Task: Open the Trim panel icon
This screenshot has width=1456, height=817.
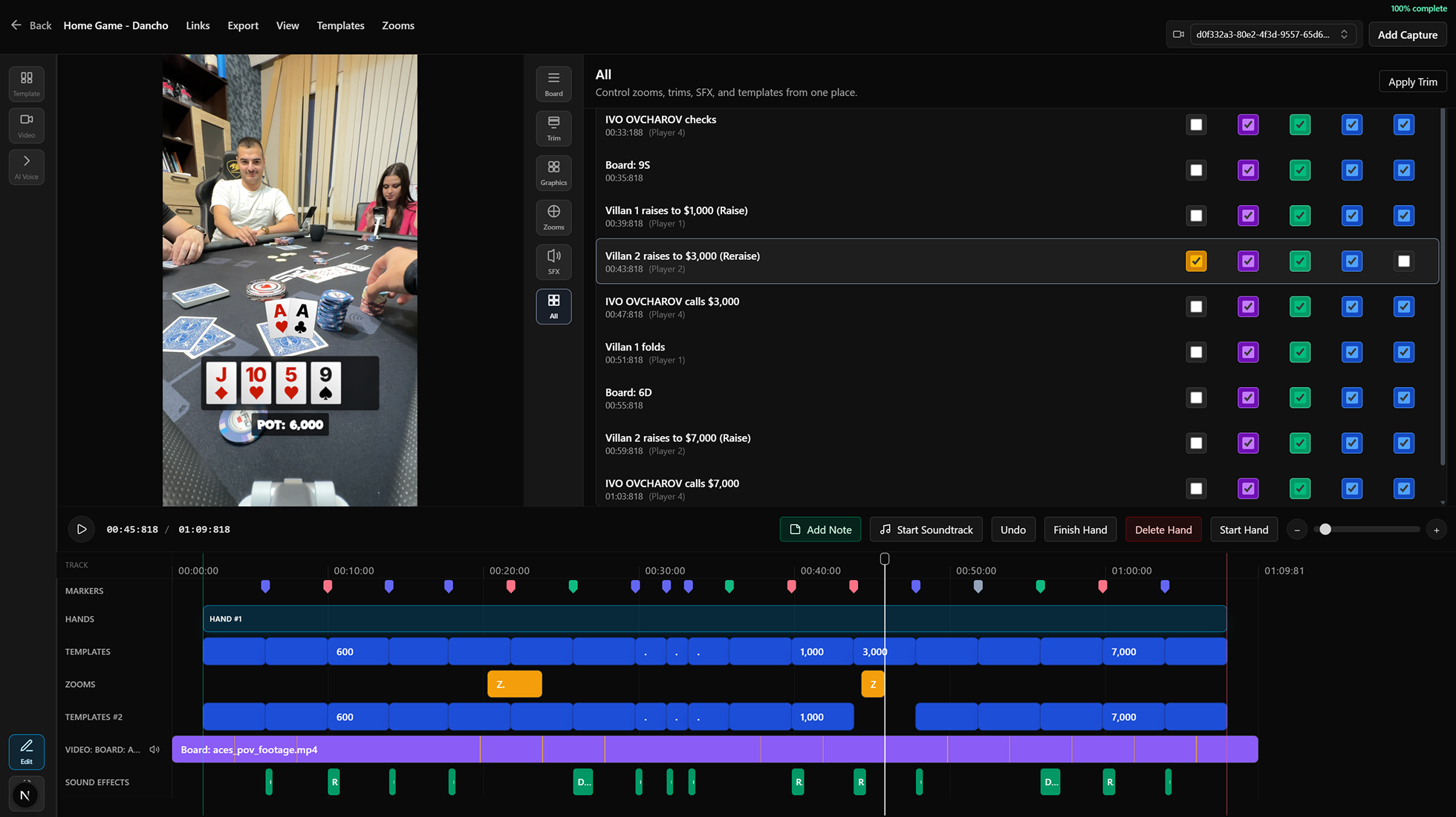Action: click(553, 128)
